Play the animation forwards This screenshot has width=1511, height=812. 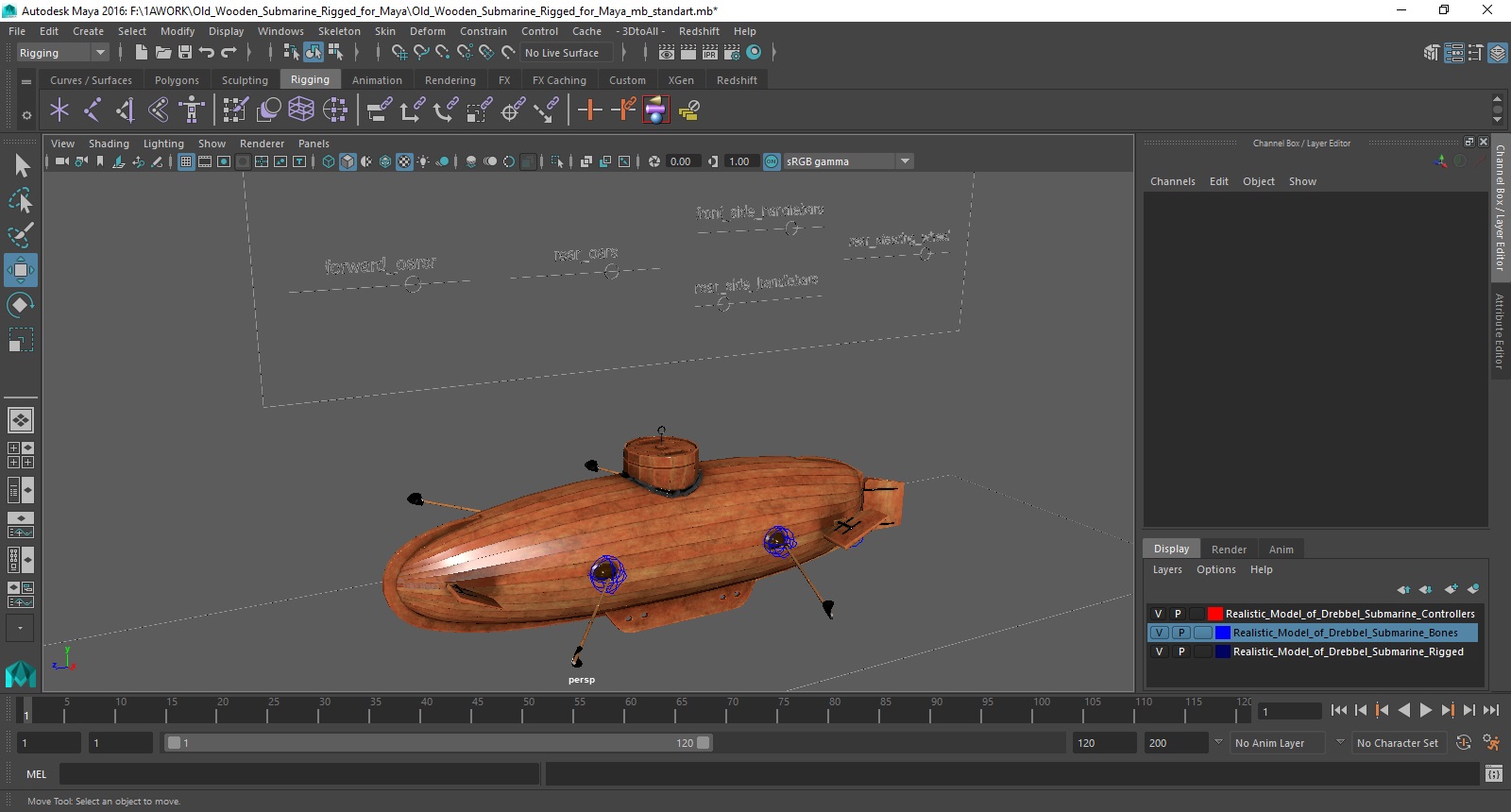click(x=1426, y=711)
